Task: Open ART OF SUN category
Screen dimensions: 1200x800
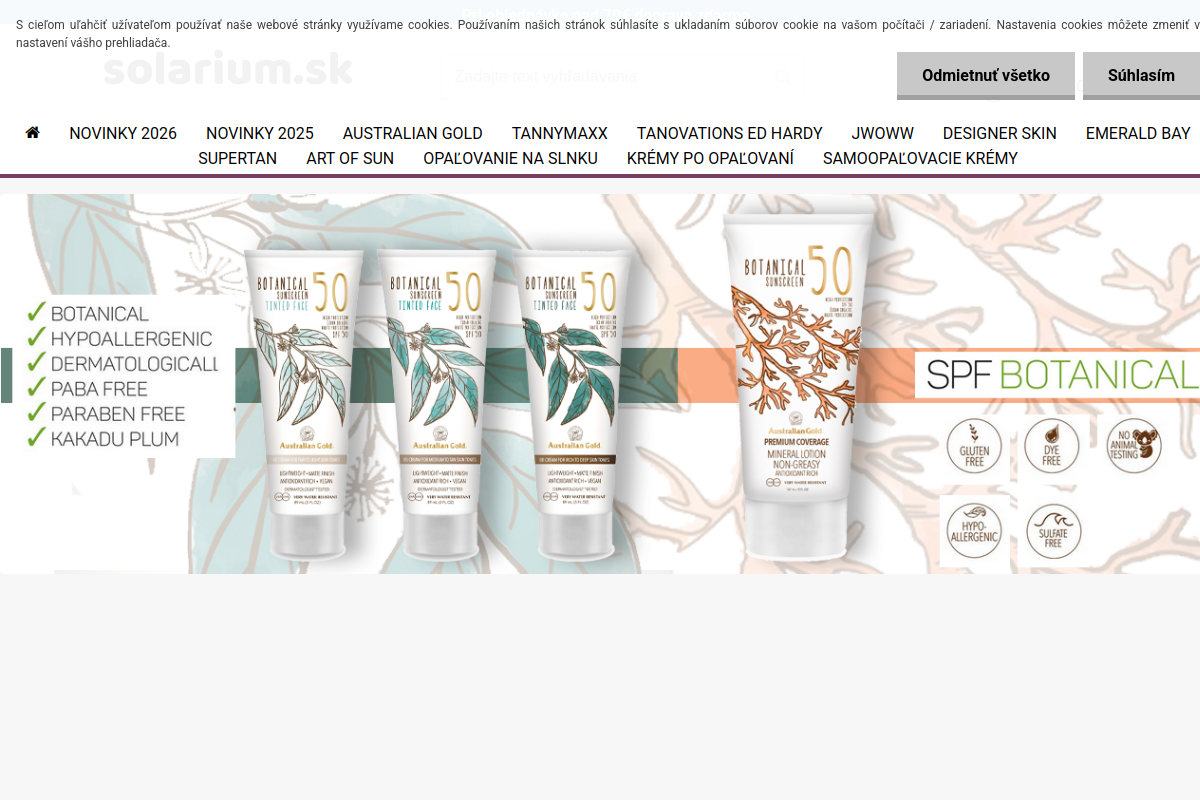Action: click(350, 158)
